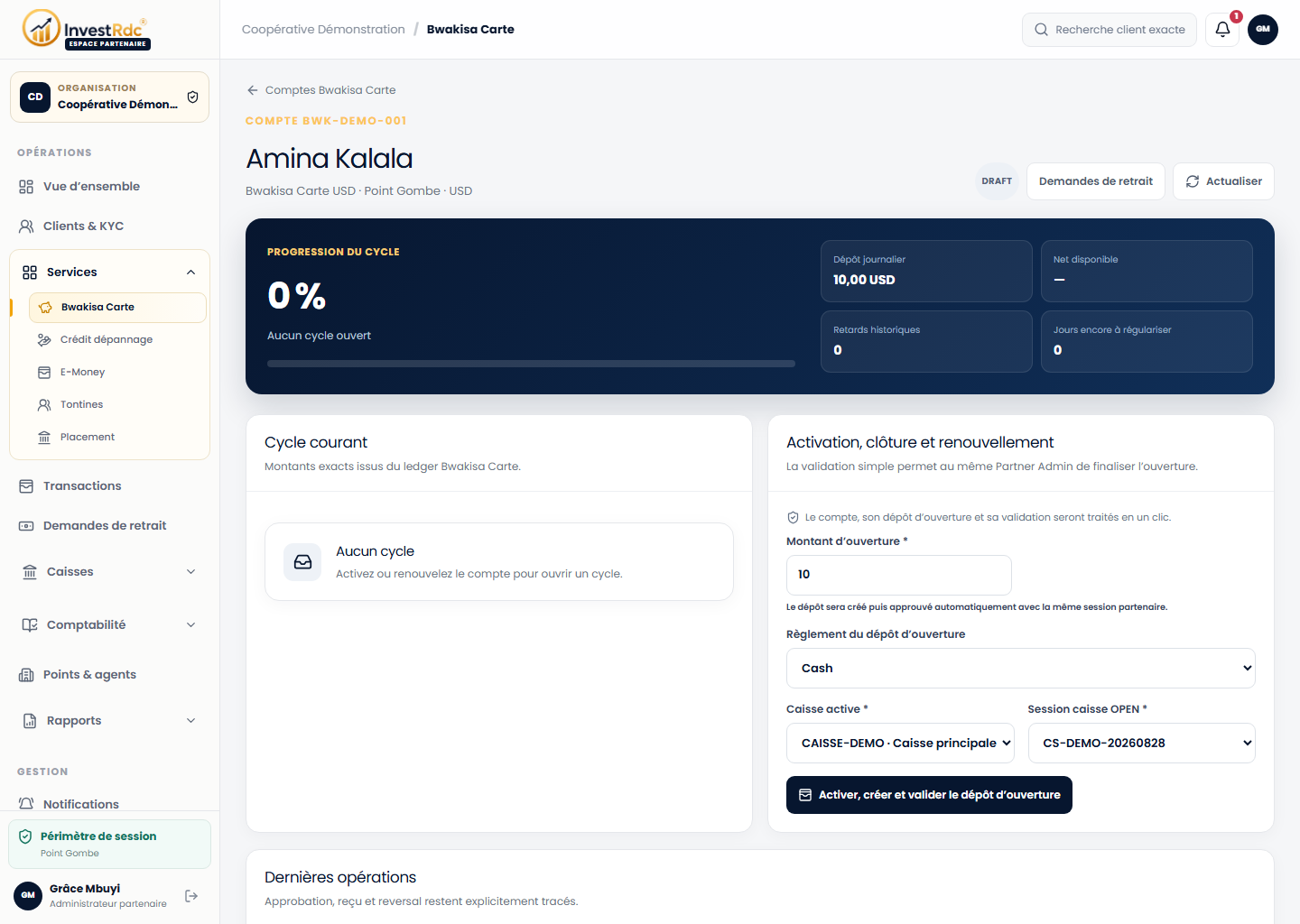
Task: Select Bwakisa Carte service item
Action: [x=117, y=308]
